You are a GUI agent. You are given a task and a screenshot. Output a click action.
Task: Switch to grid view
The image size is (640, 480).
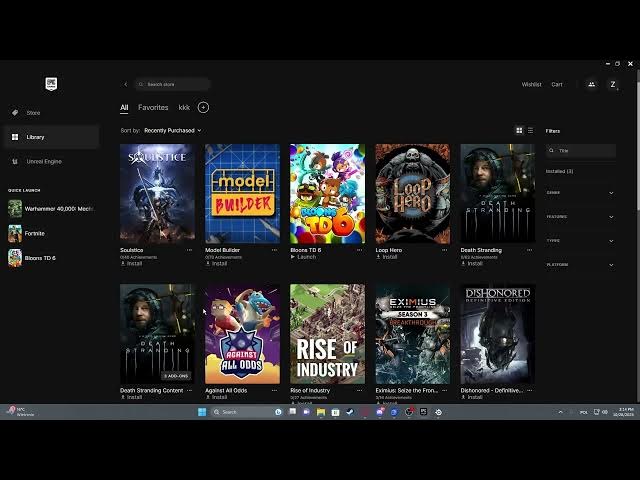click(519, 131)
